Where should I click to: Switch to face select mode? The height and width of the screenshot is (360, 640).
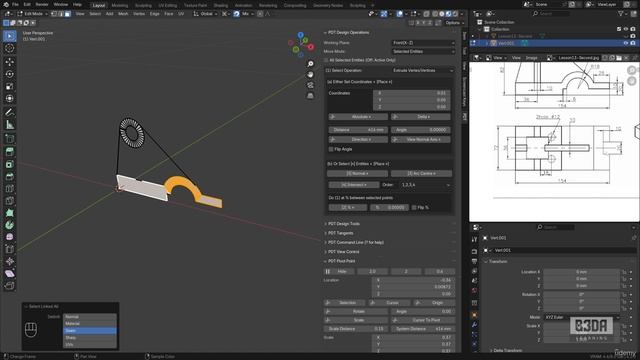68,14
